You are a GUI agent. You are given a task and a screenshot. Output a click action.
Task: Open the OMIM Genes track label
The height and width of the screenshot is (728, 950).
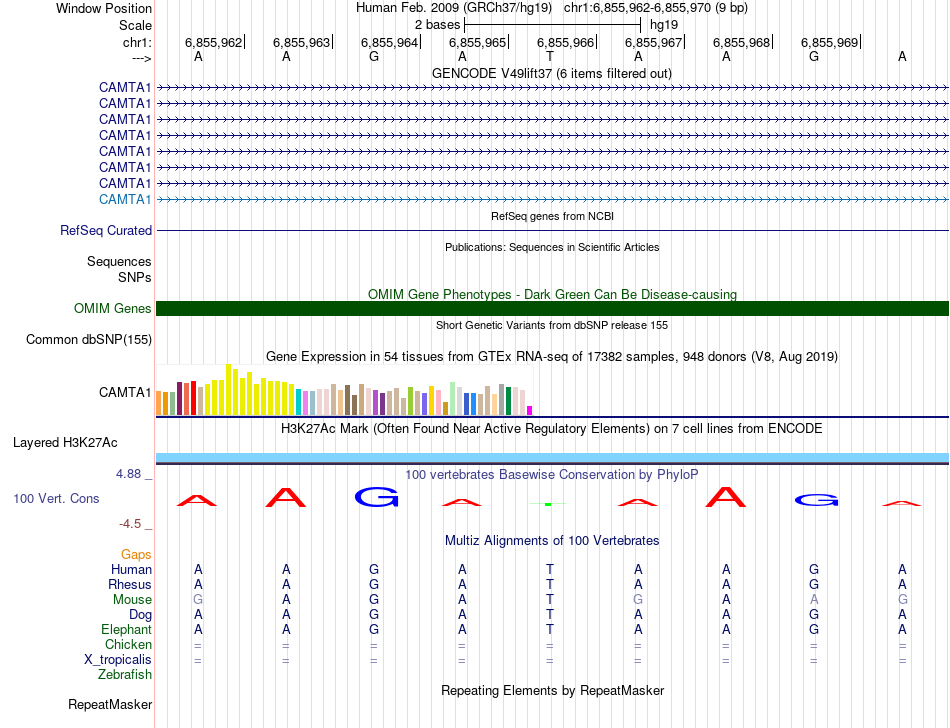point(112,309)
